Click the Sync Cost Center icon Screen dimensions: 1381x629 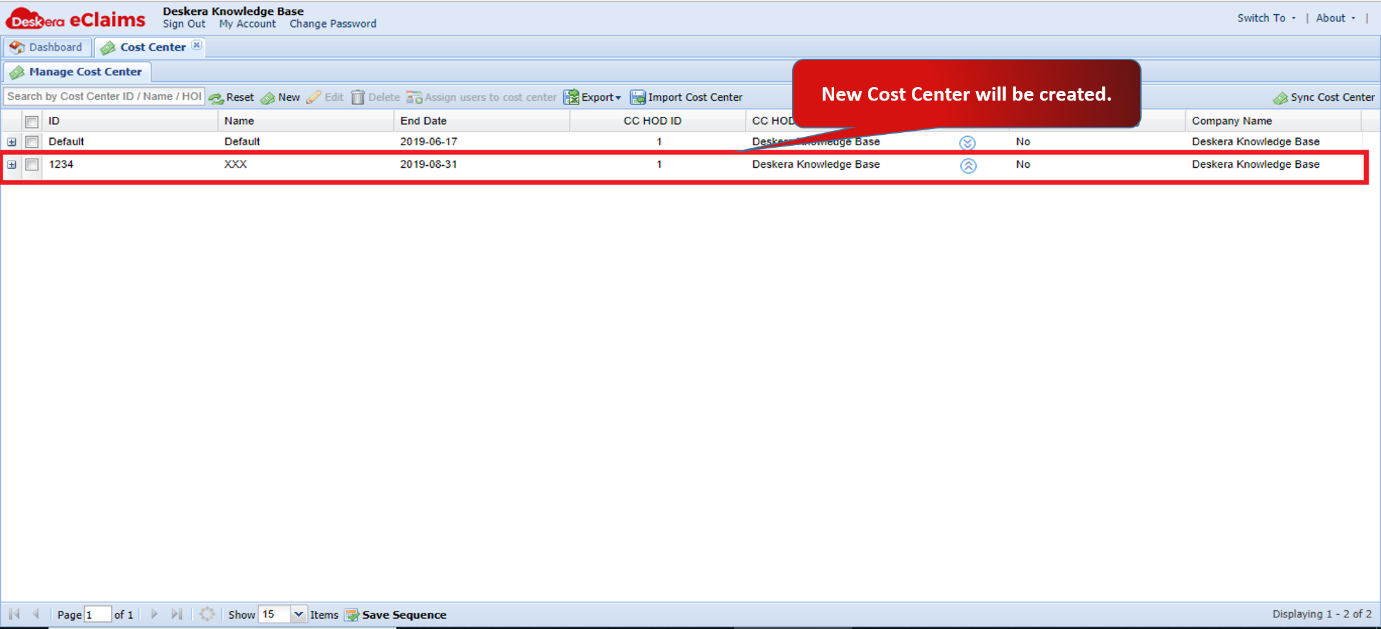click(1280, 98)
